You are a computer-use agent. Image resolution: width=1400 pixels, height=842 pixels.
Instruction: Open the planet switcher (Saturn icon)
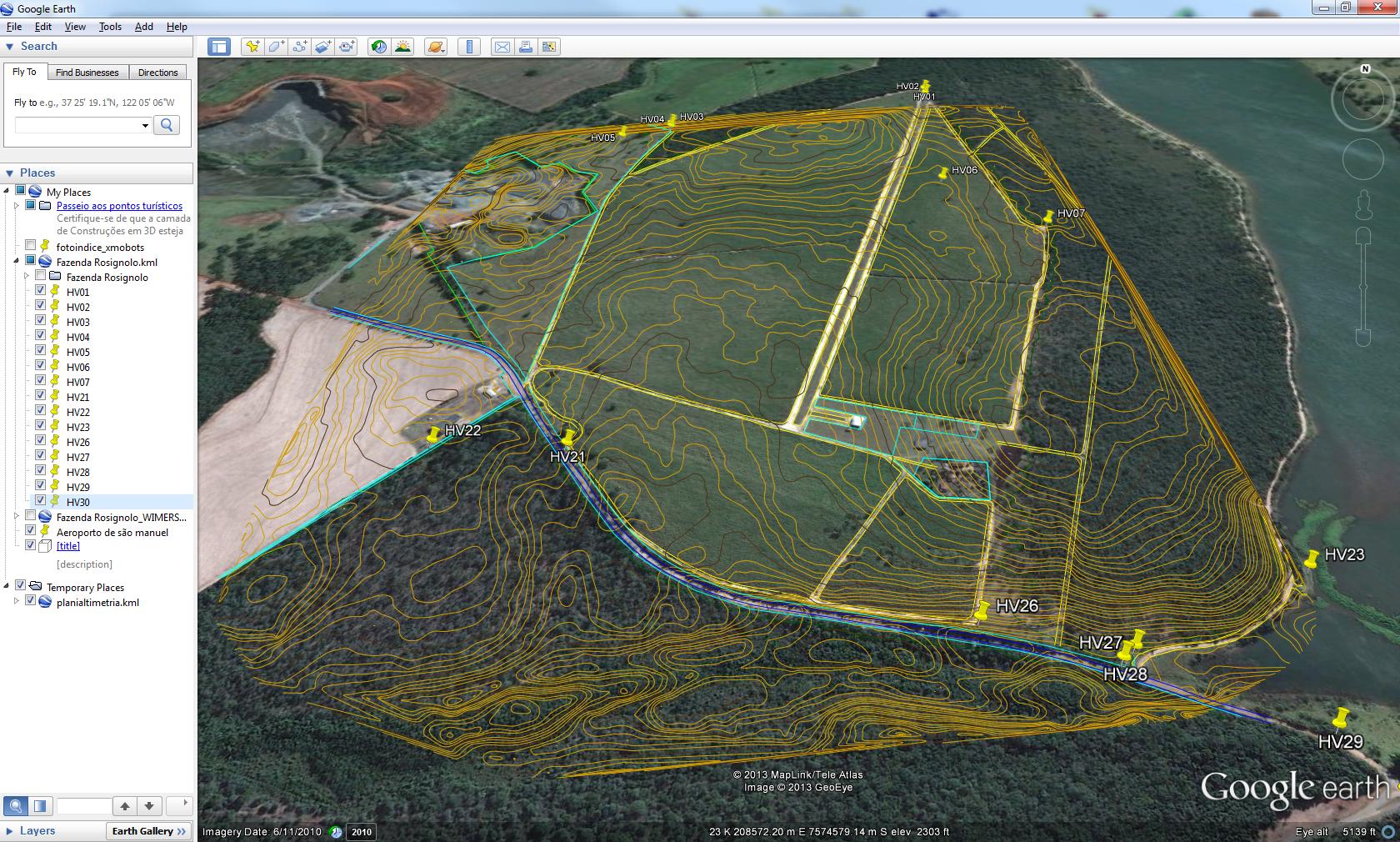pos(436,47)
